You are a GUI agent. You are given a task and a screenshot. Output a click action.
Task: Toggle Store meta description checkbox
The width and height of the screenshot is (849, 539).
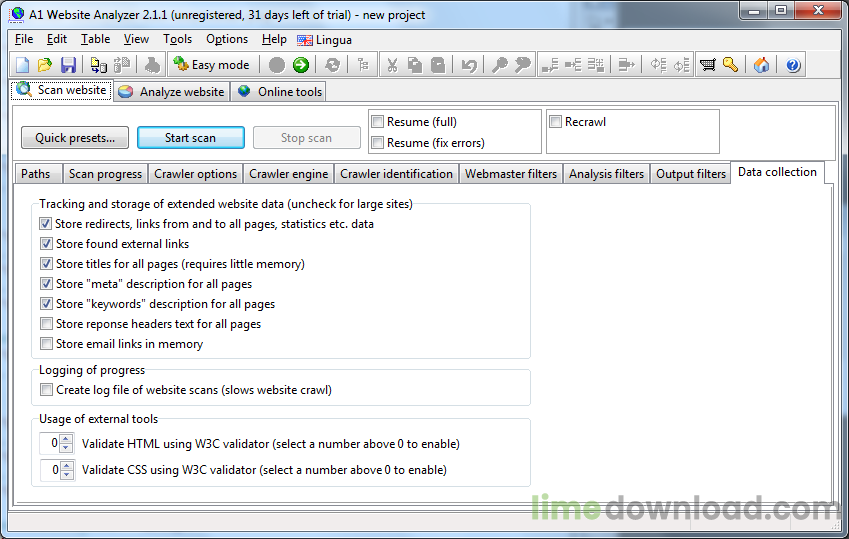[47, 284]
